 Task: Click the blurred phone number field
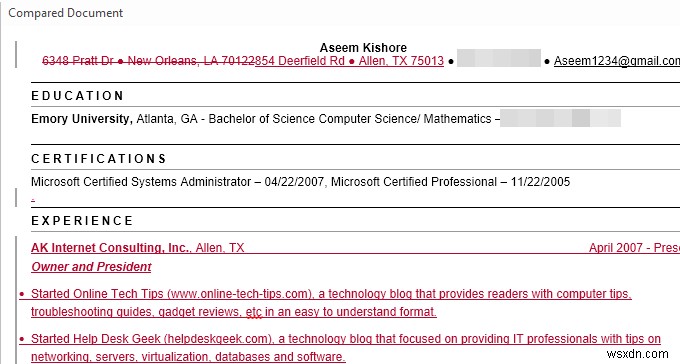click(x=499, y=58)
